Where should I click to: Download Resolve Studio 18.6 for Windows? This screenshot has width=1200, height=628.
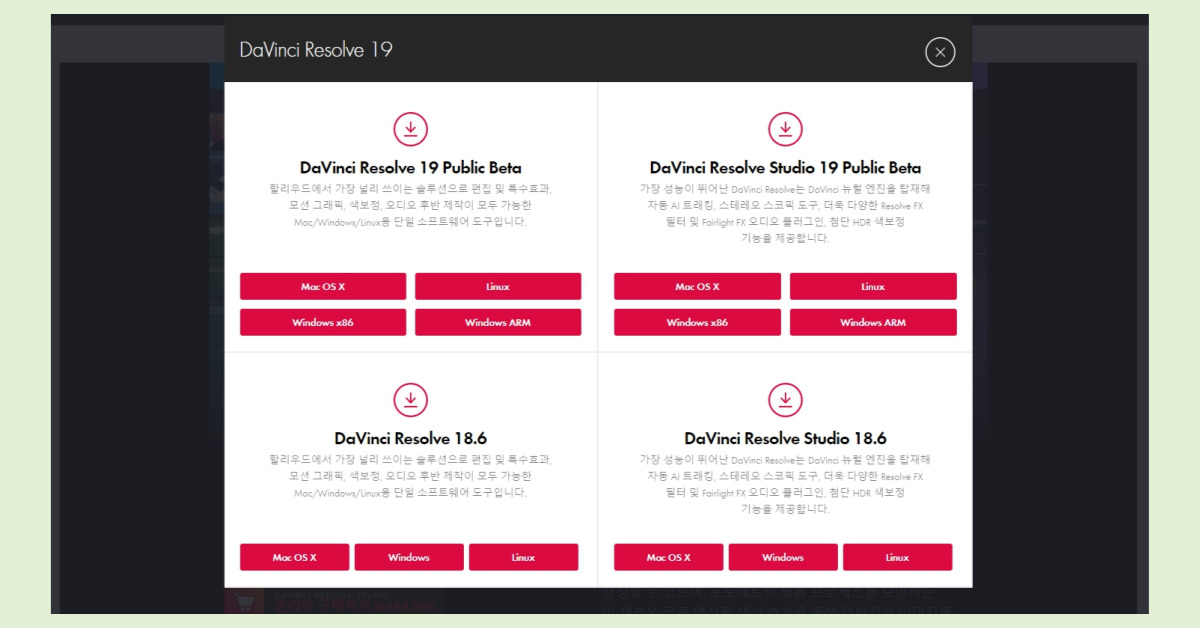tap(783, 557)
